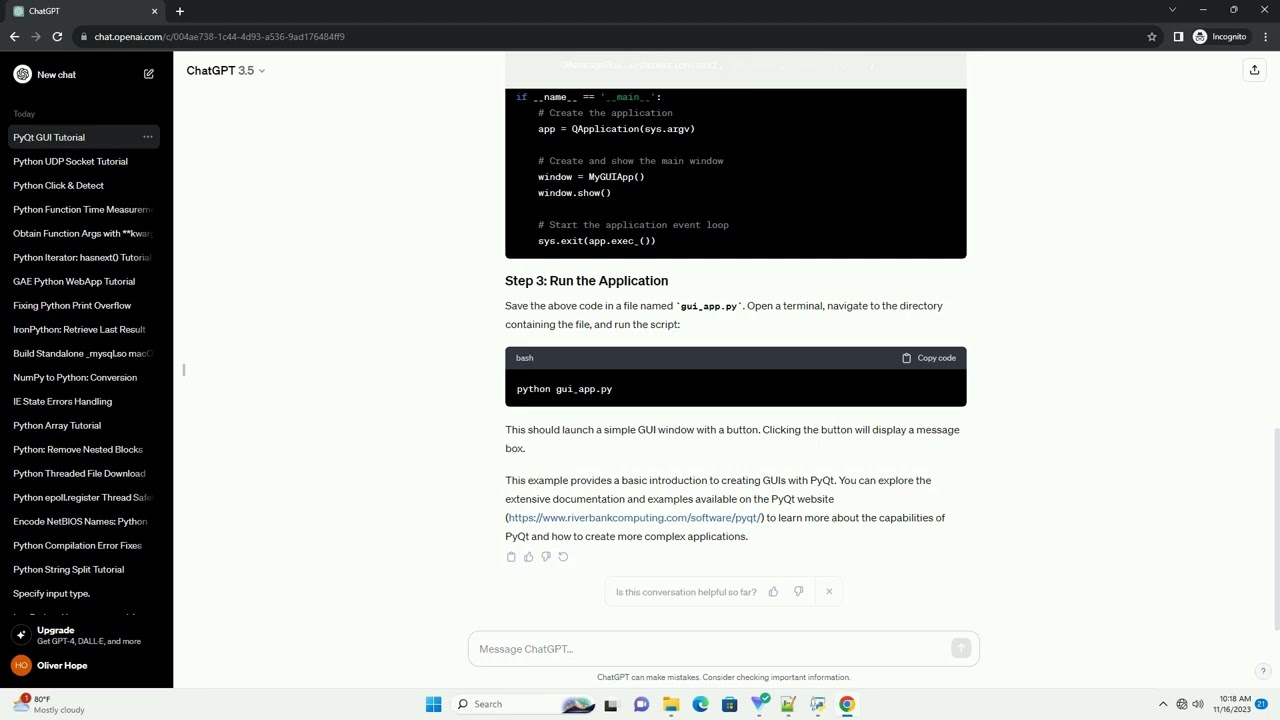The height and width of the screenshot is (720, 1280).
Task: Click the browser address bar URL
Action: pos(219,37)
